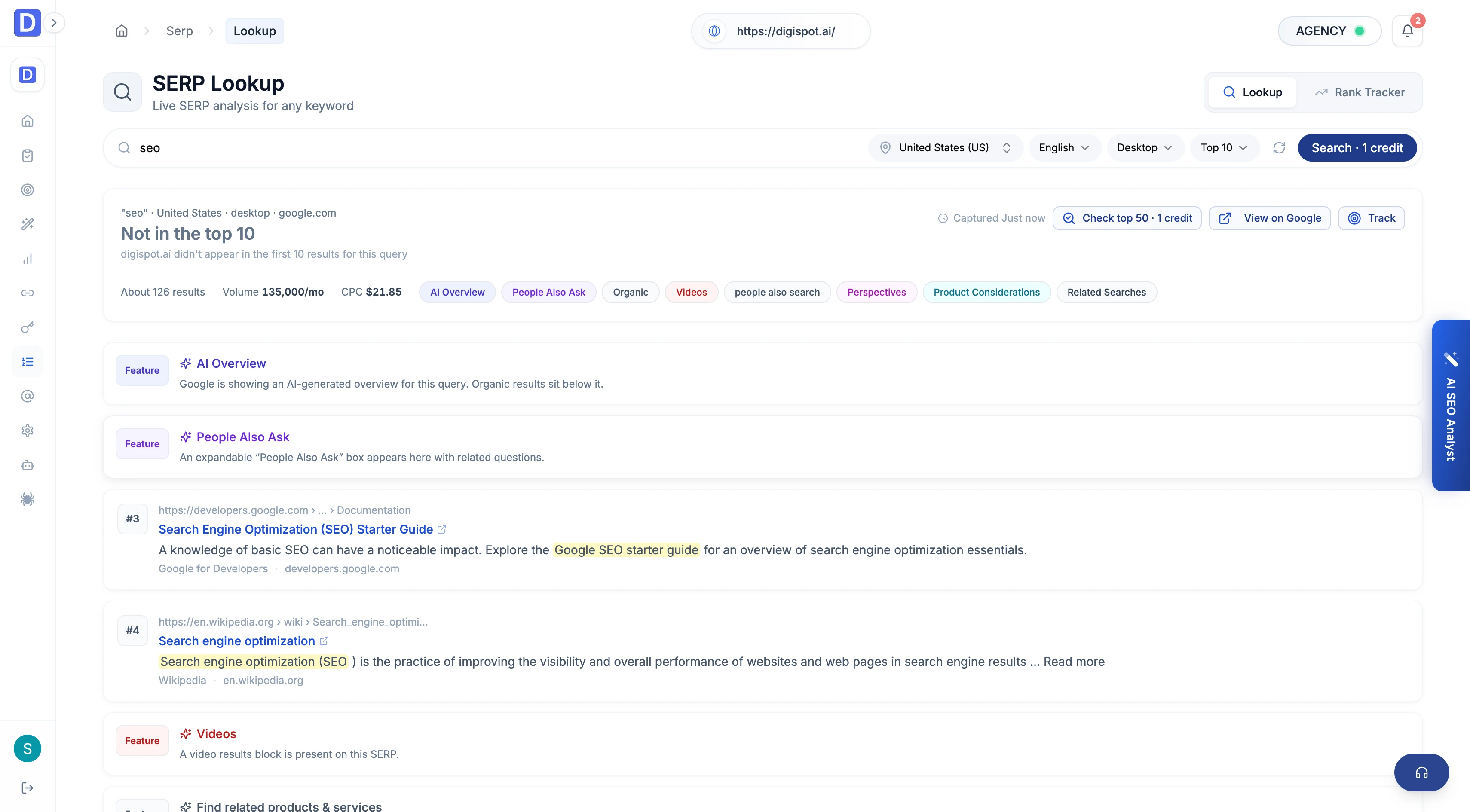
Task: Click Search · 1 credit button
Action: tap(1357, 148)
